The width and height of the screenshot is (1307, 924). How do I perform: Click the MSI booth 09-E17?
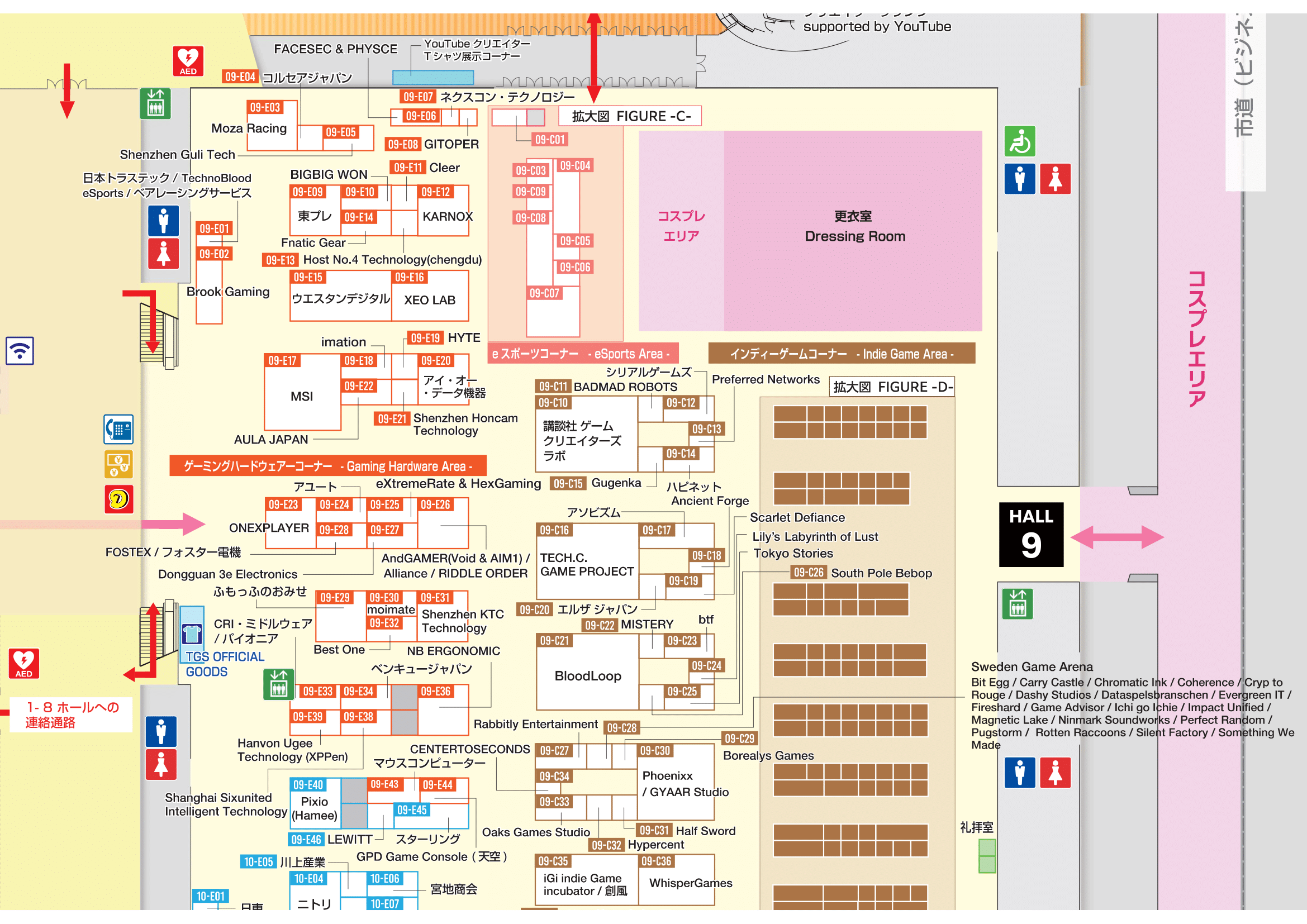[302, 397]
